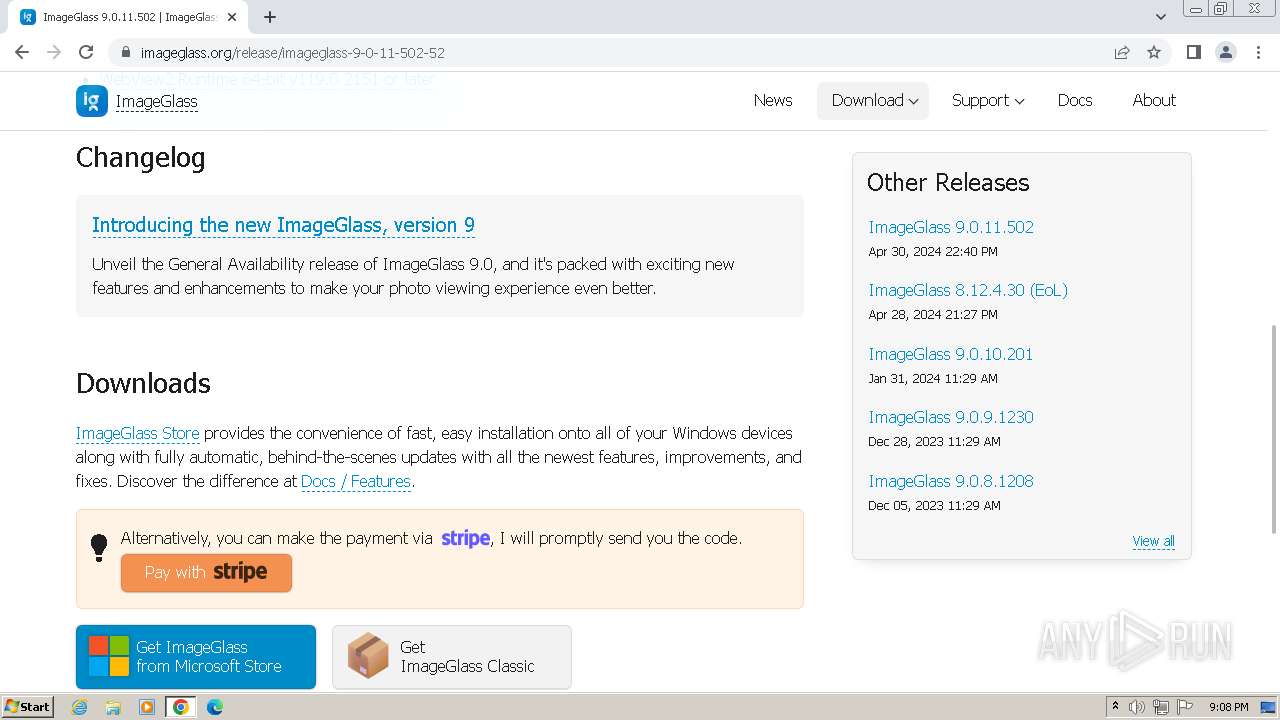1280x720 pixels.
Task: Click View all releases link
Action: point(1153,541)
